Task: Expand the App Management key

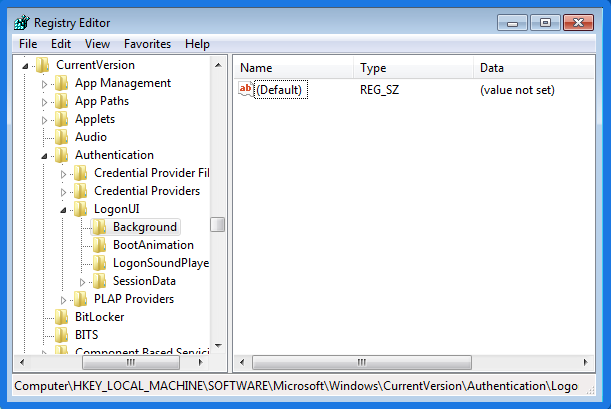Action: click(x=44, y=84)
